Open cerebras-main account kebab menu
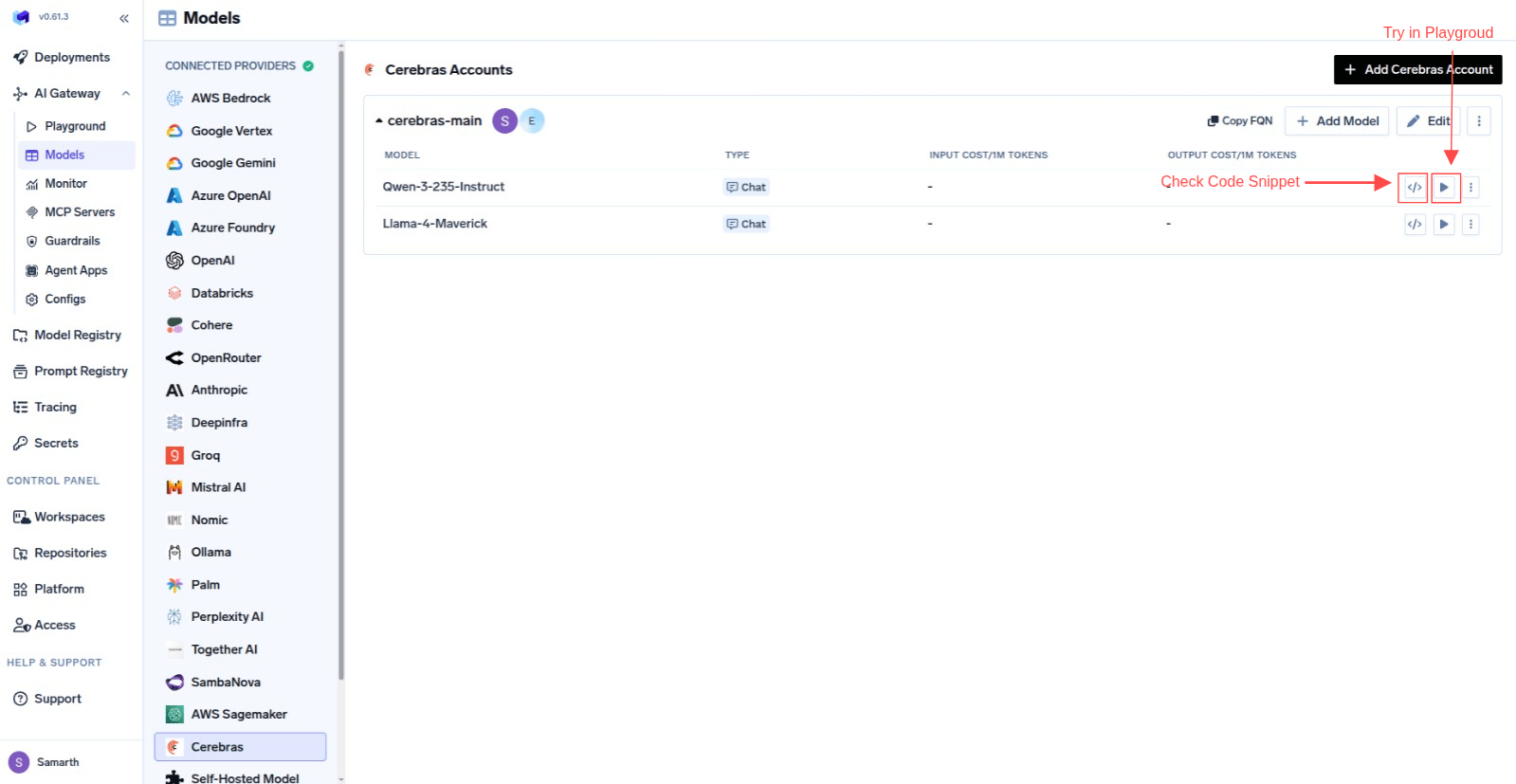Screen dimensions: 1516x784 pos(1479,121)
